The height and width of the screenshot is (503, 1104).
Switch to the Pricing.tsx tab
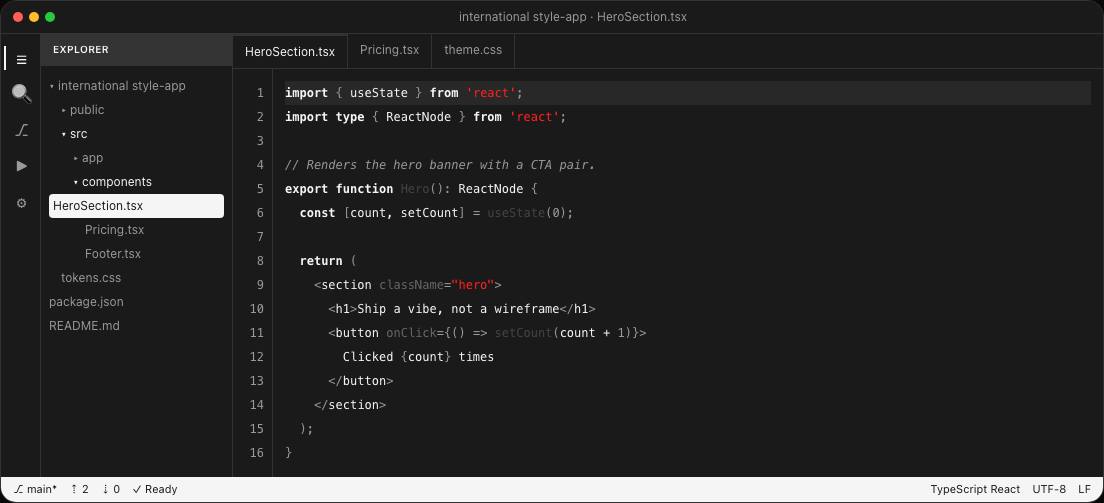tap(389, 51)
